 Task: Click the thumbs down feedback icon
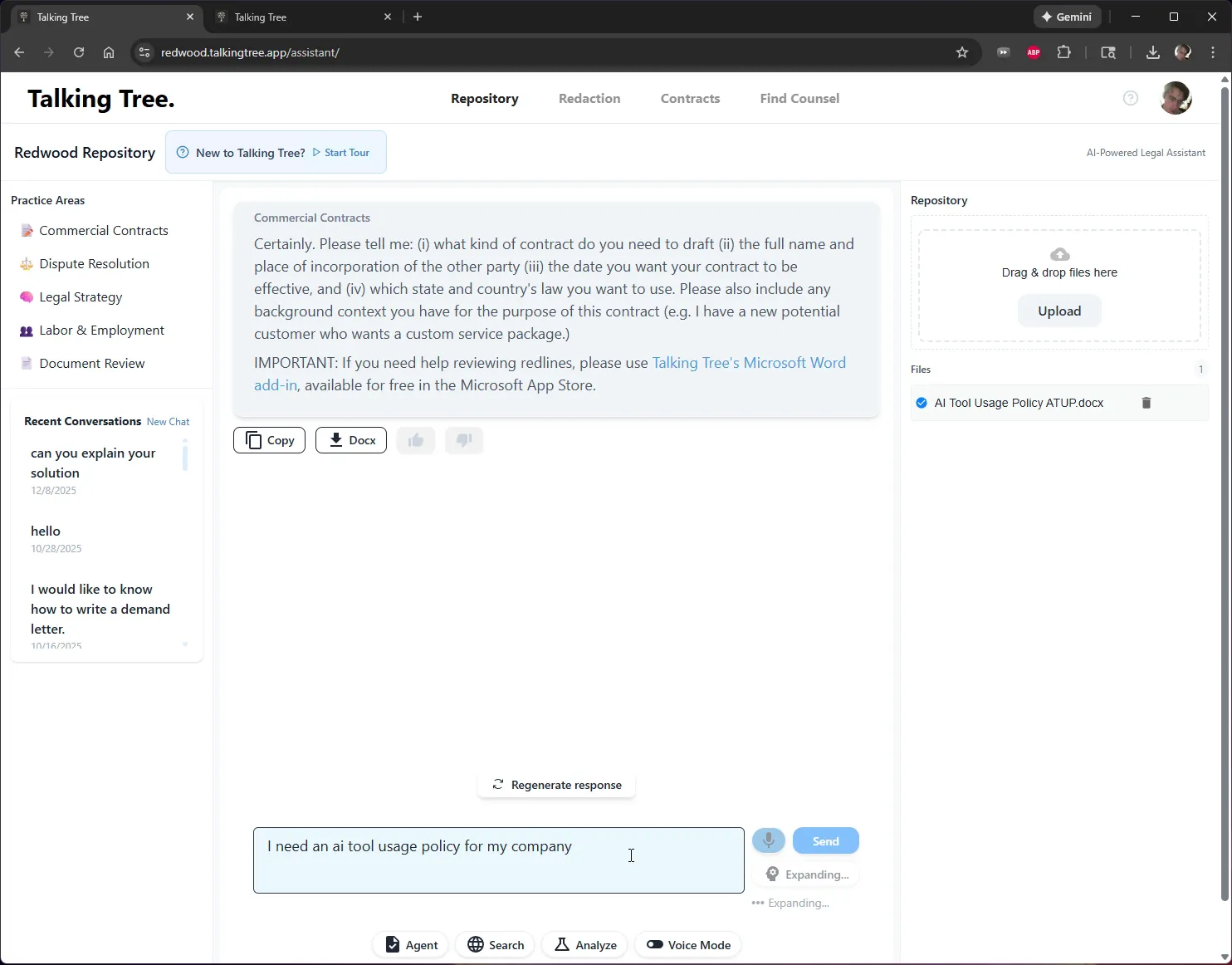tap(464, 440)
